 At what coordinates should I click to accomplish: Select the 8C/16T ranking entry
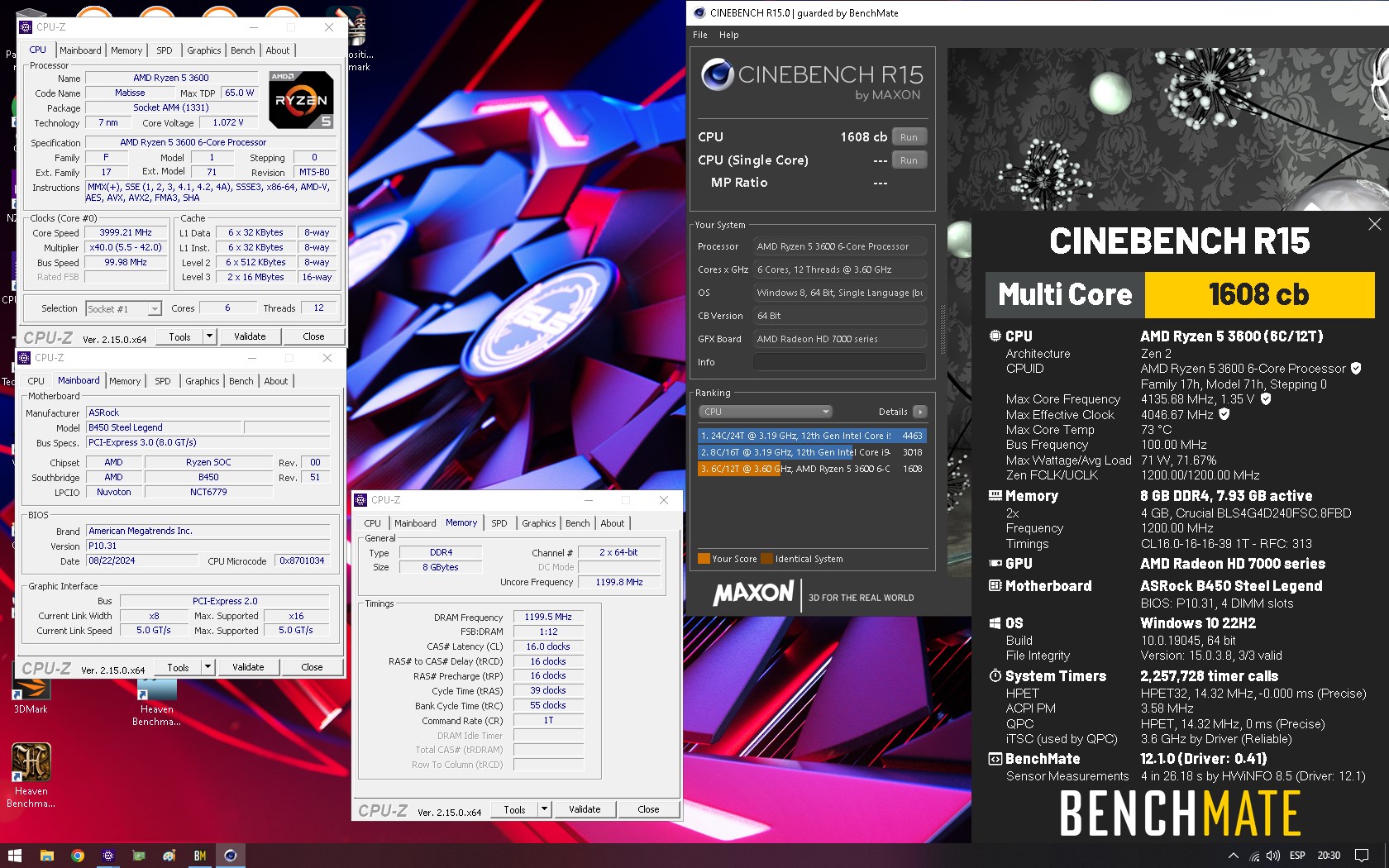pyautogui.click(x=811, y=452)
